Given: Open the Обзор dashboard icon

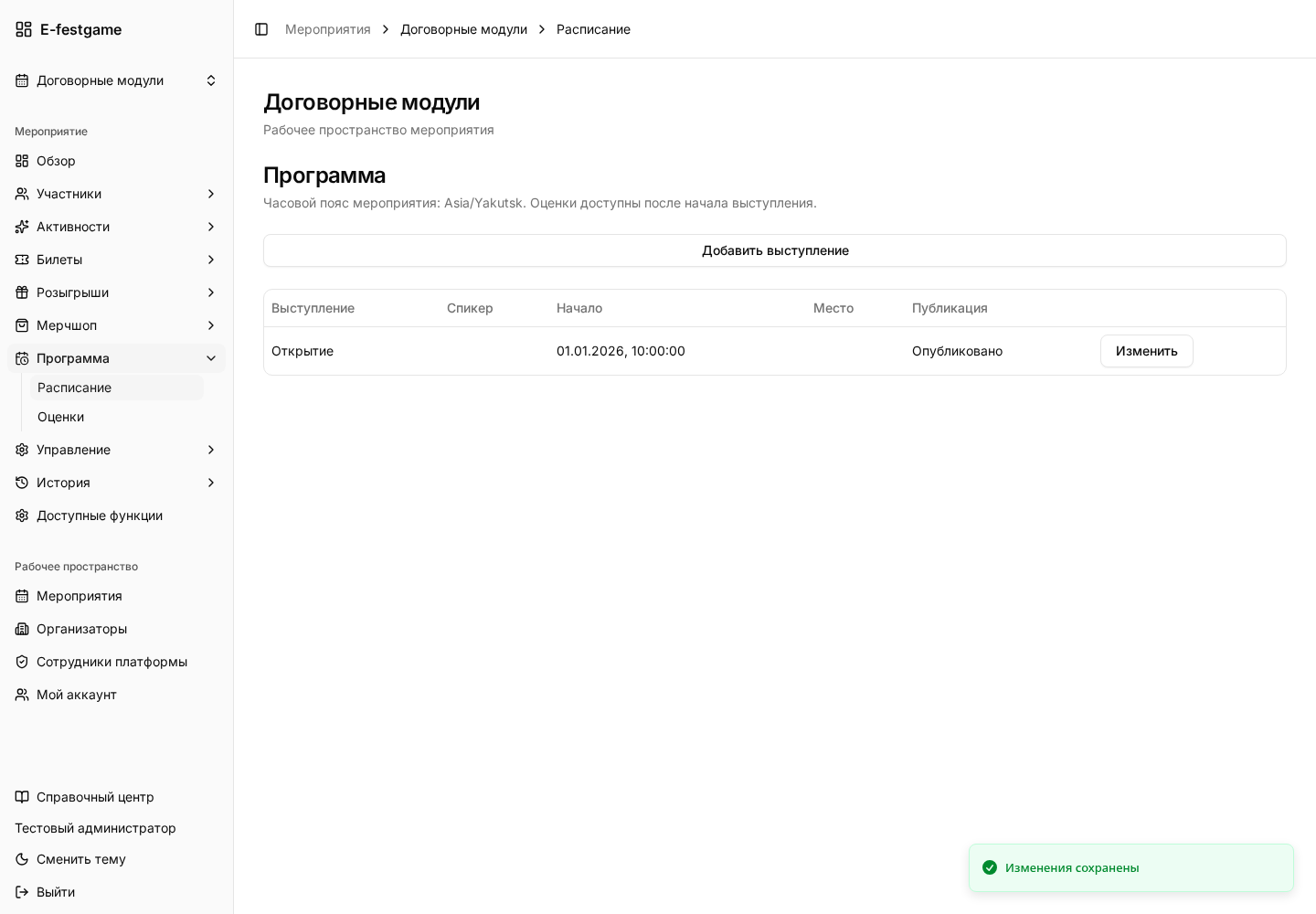Looking at the screenshot, I should click(22, 161).
